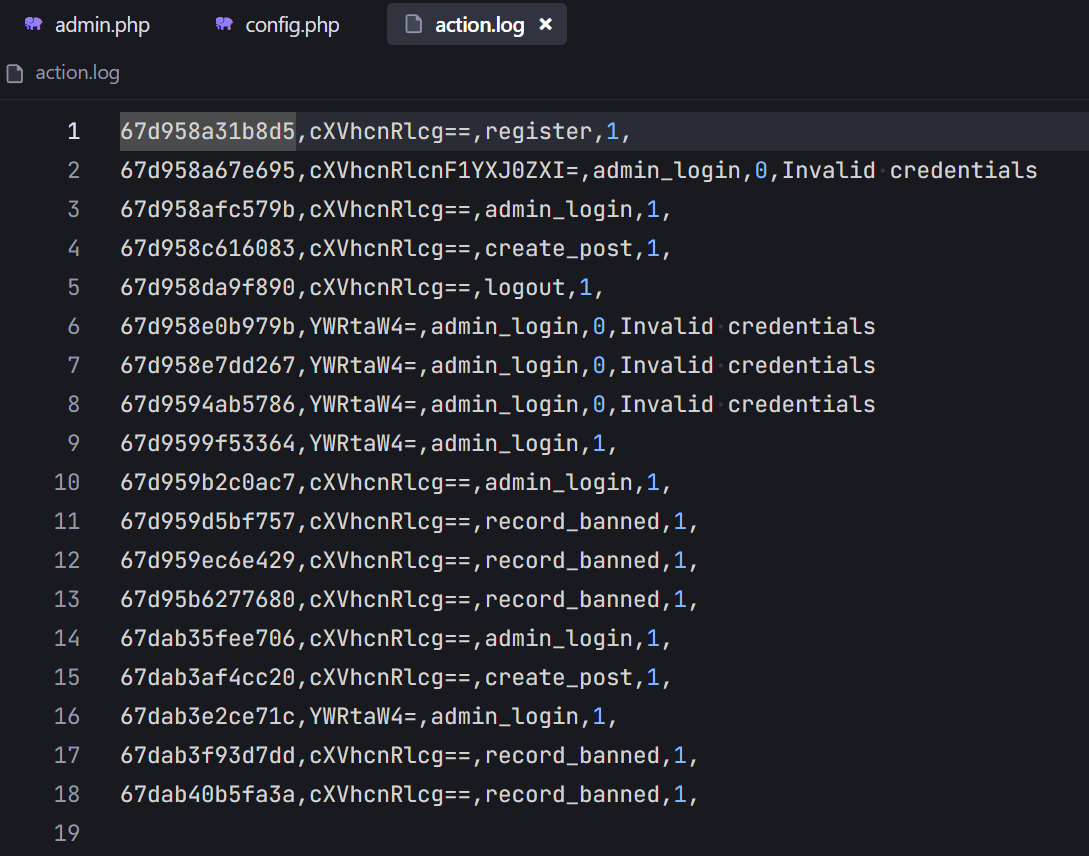1089x856 pixels.
Task: Click Invalid credentials text on line 2
Action: tap(909, 170)
